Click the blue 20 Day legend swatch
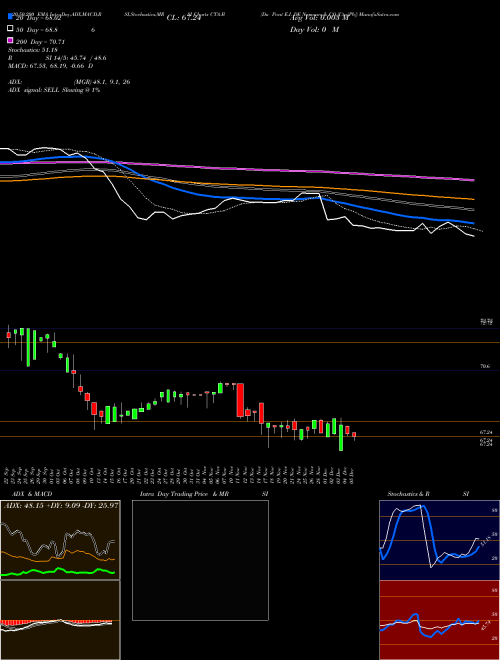500x660 pixels. point(11,17)
